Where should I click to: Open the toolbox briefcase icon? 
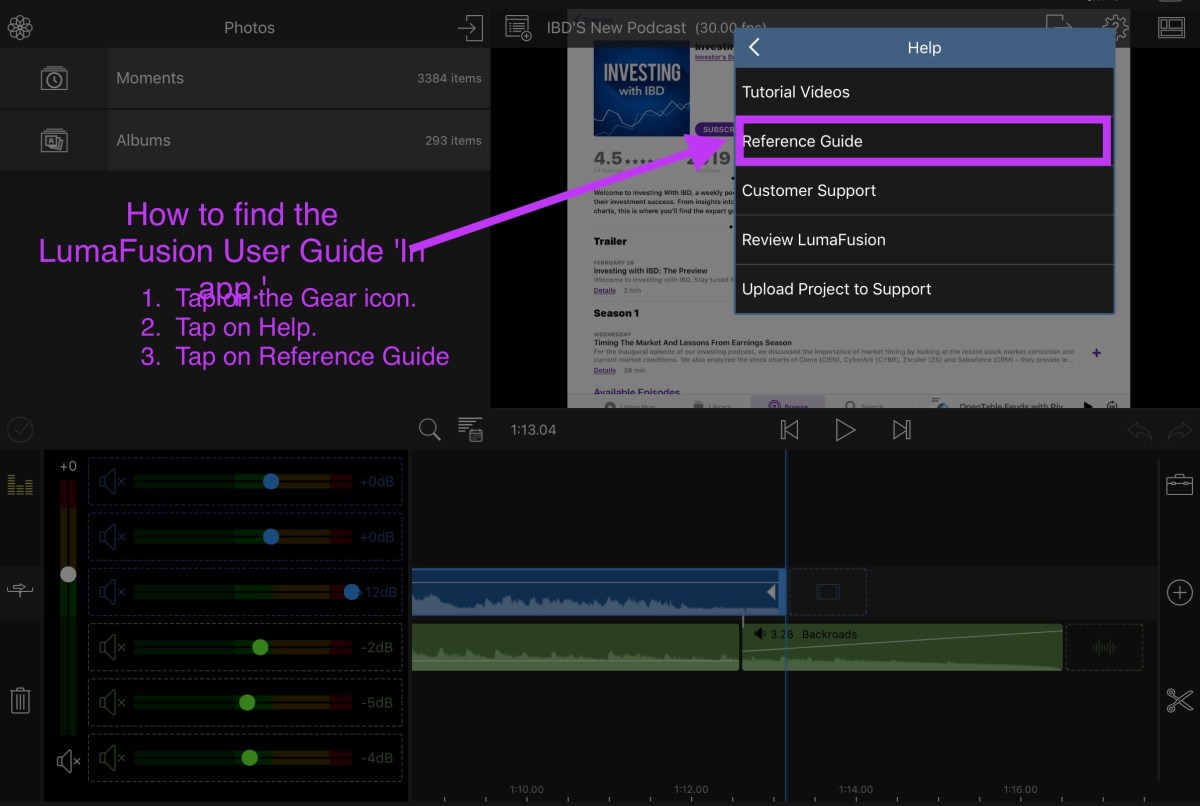[1179, 485]
